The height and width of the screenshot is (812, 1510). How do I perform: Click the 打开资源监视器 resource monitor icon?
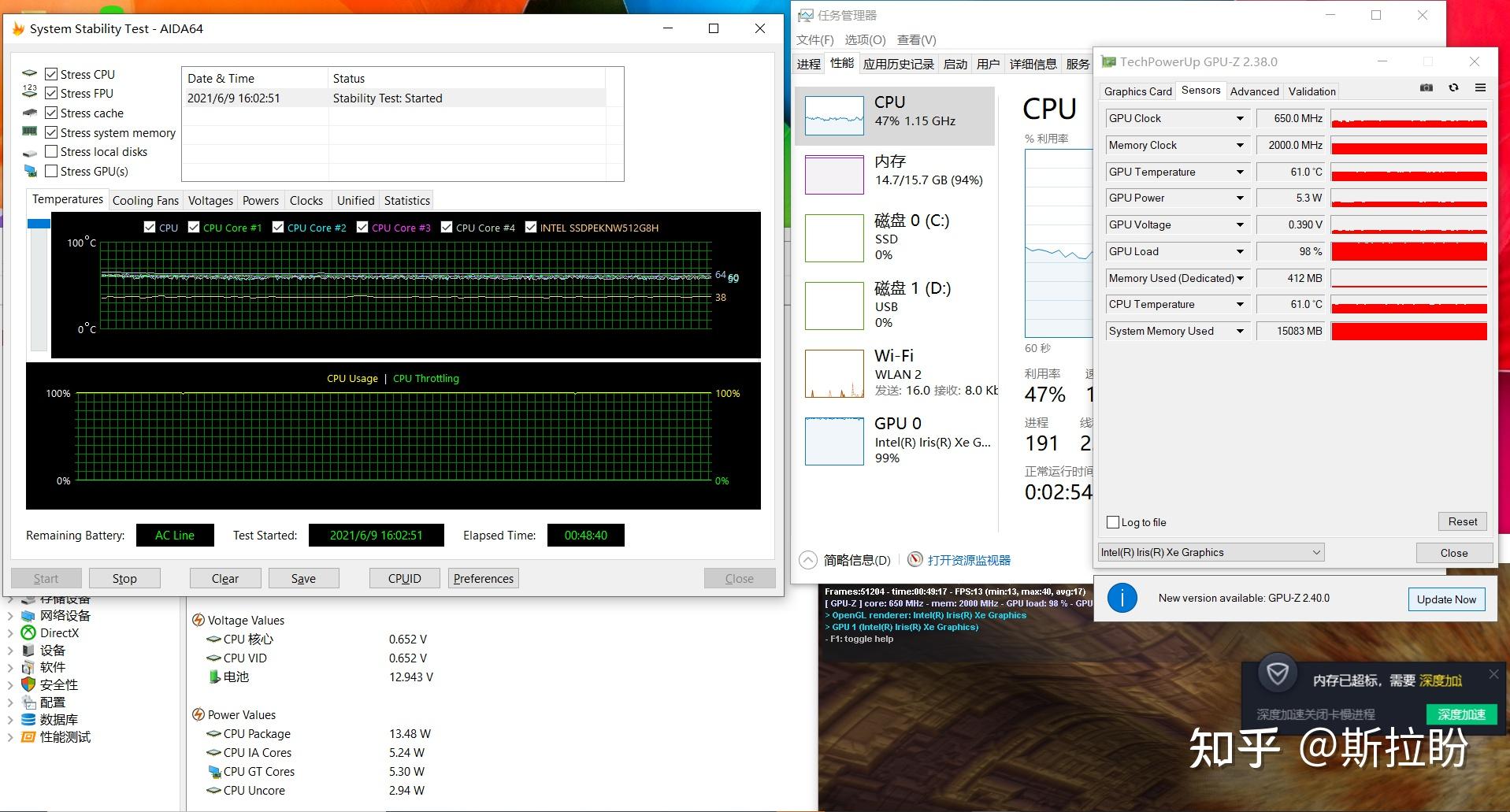pyautogui.click(x=915, y=560)
